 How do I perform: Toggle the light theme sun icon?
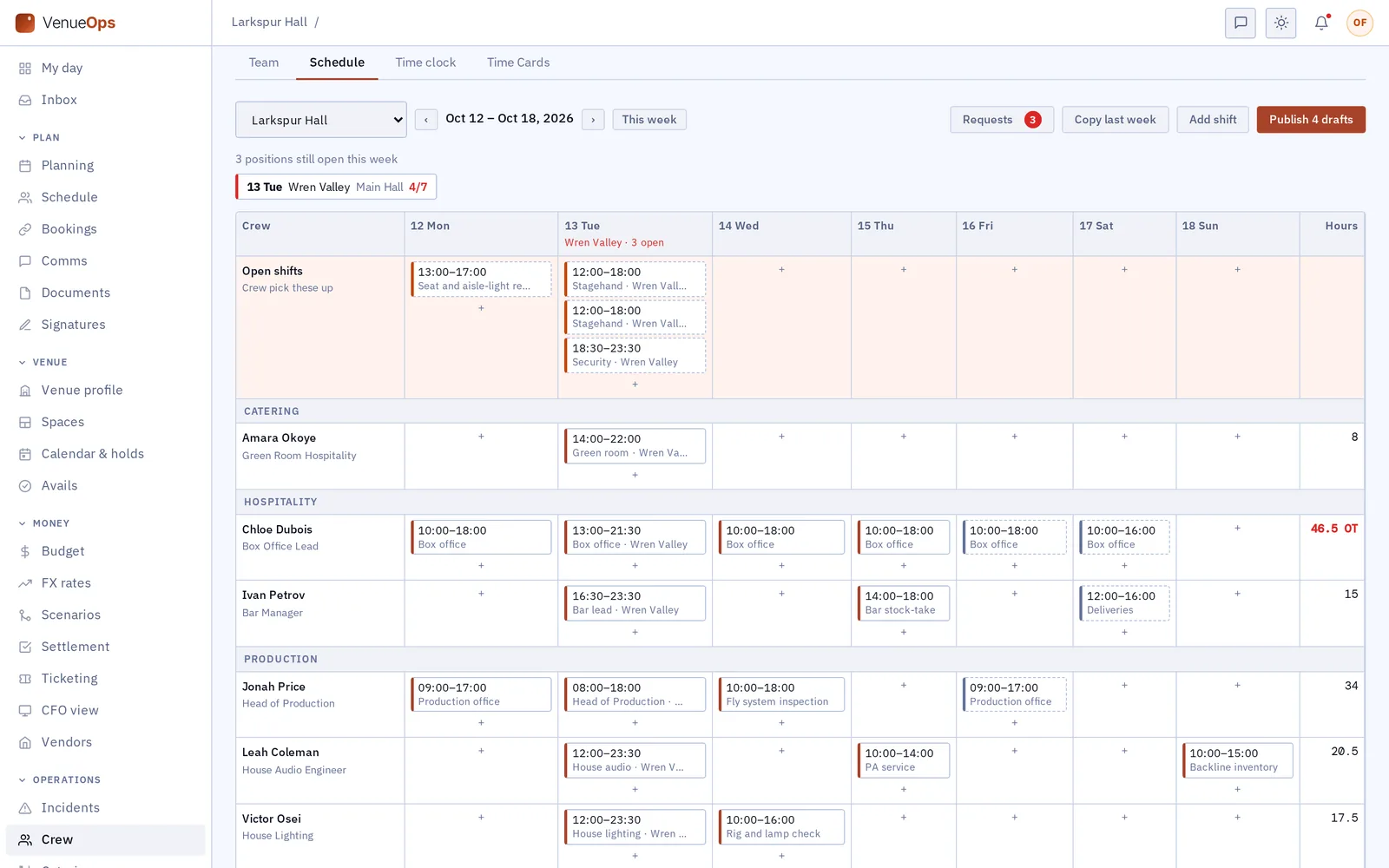click(1281, 23)
